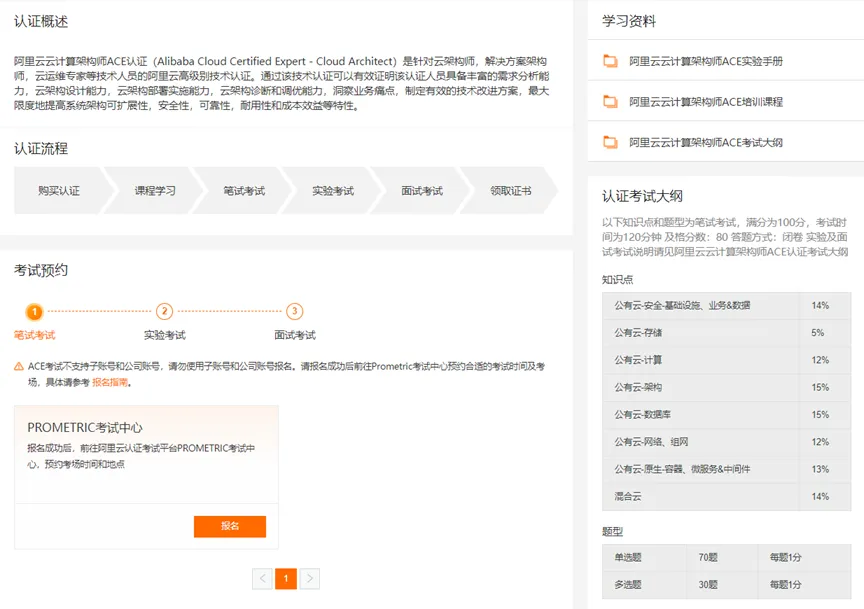Click the step 2 circle for 实验考试
Screen dimensions: 864x609
click(x=164, y=311)
